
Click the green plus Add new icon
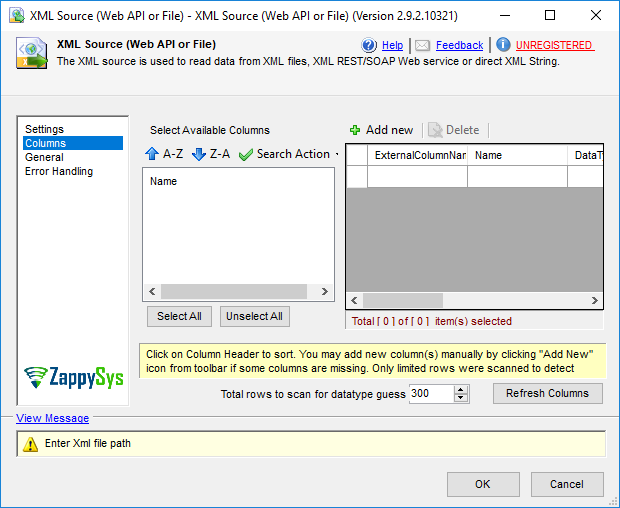(x=355, y=130)
